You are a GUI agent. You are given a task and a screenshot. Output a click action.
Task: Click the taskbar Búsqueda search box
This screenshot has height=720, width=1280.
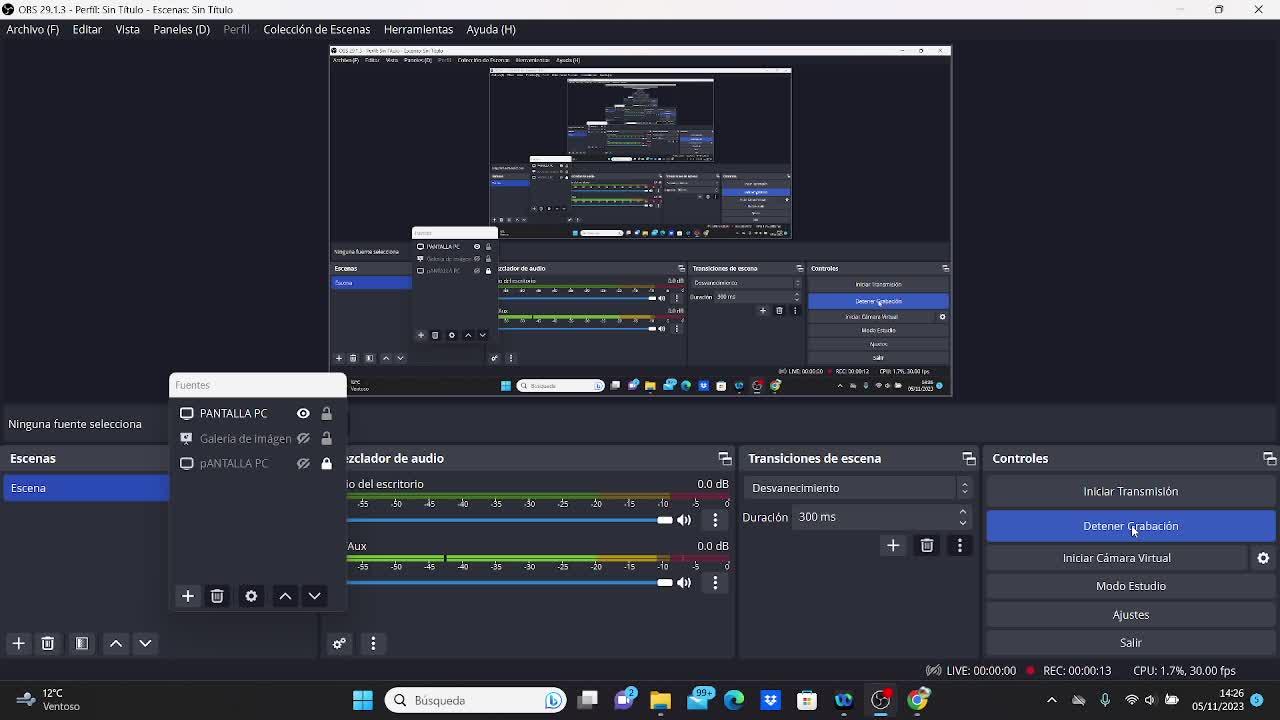tap(476, 700)
